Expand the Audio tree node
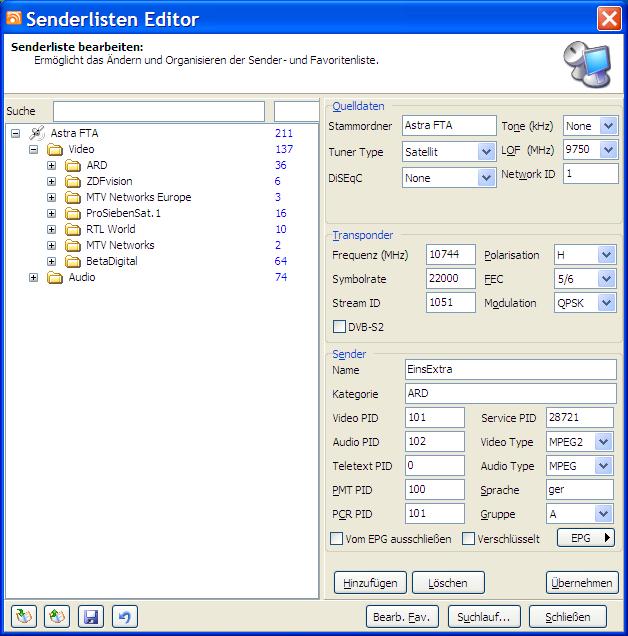628x636 pixels. [33, 277]
